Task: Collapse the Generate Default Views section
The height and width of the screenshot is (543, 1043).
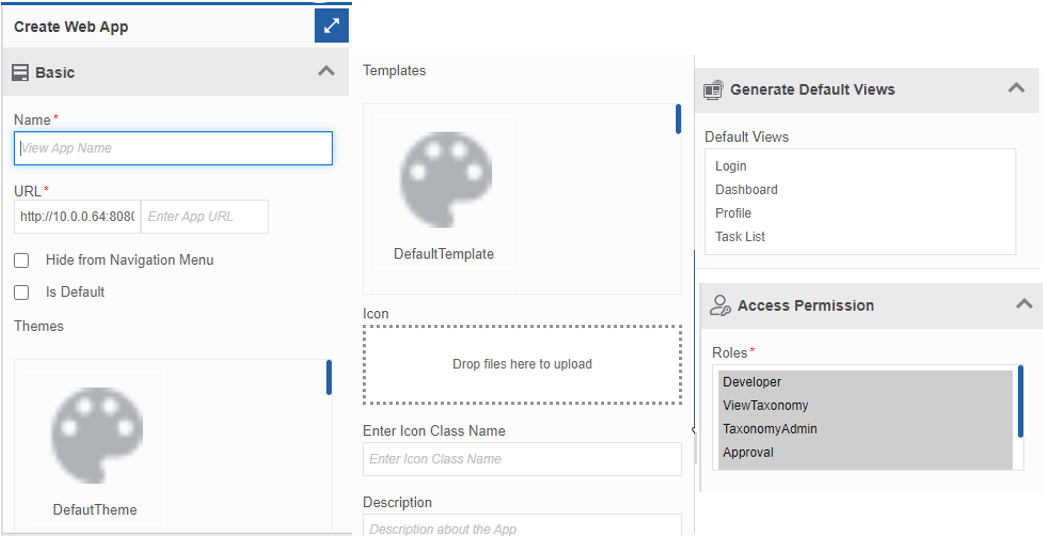Action: pyautogui.click(x=1016, y=88)
